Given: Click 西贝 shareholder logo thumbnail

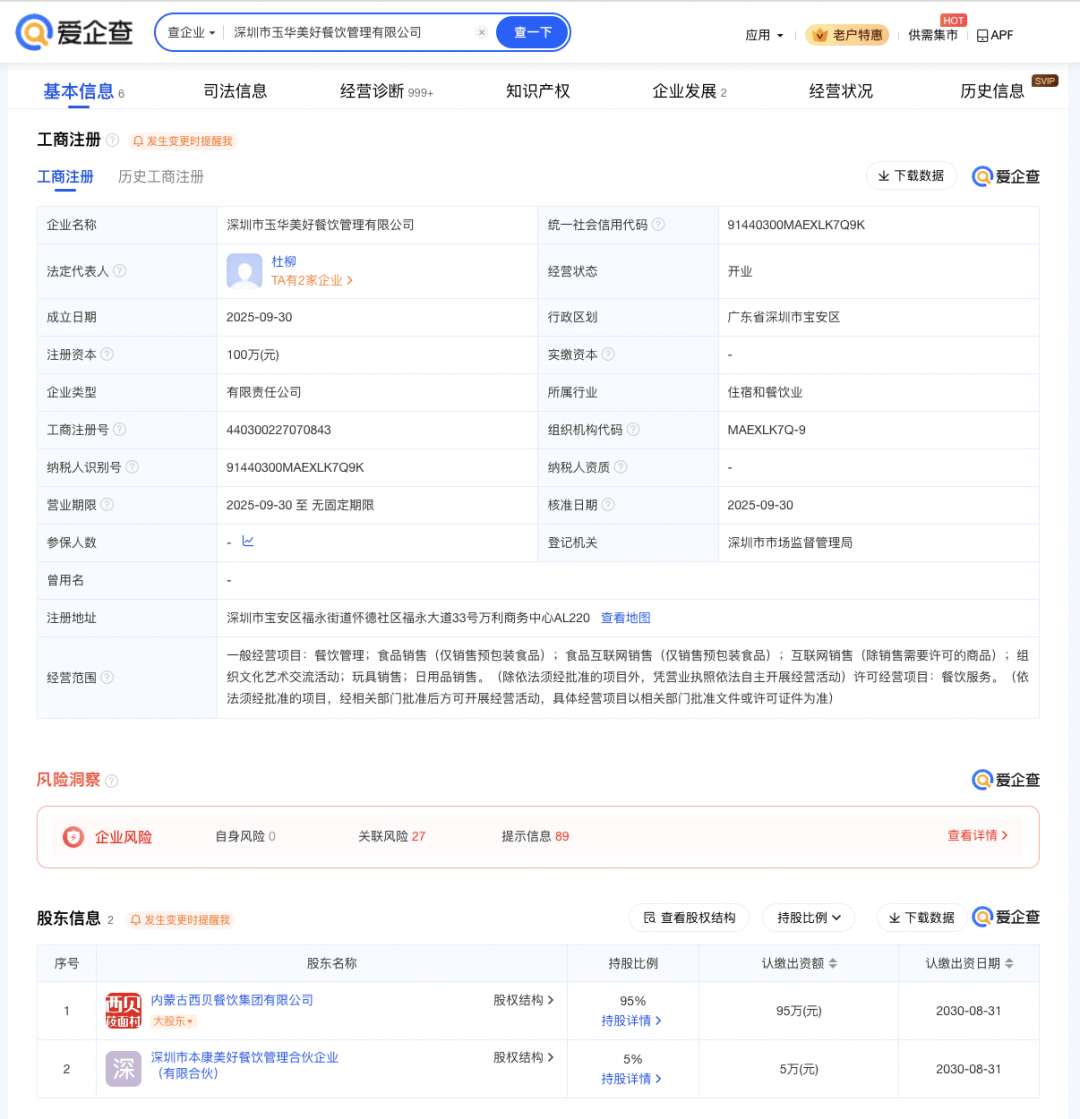Looking at the screenshot, I should click(124, 1010).
